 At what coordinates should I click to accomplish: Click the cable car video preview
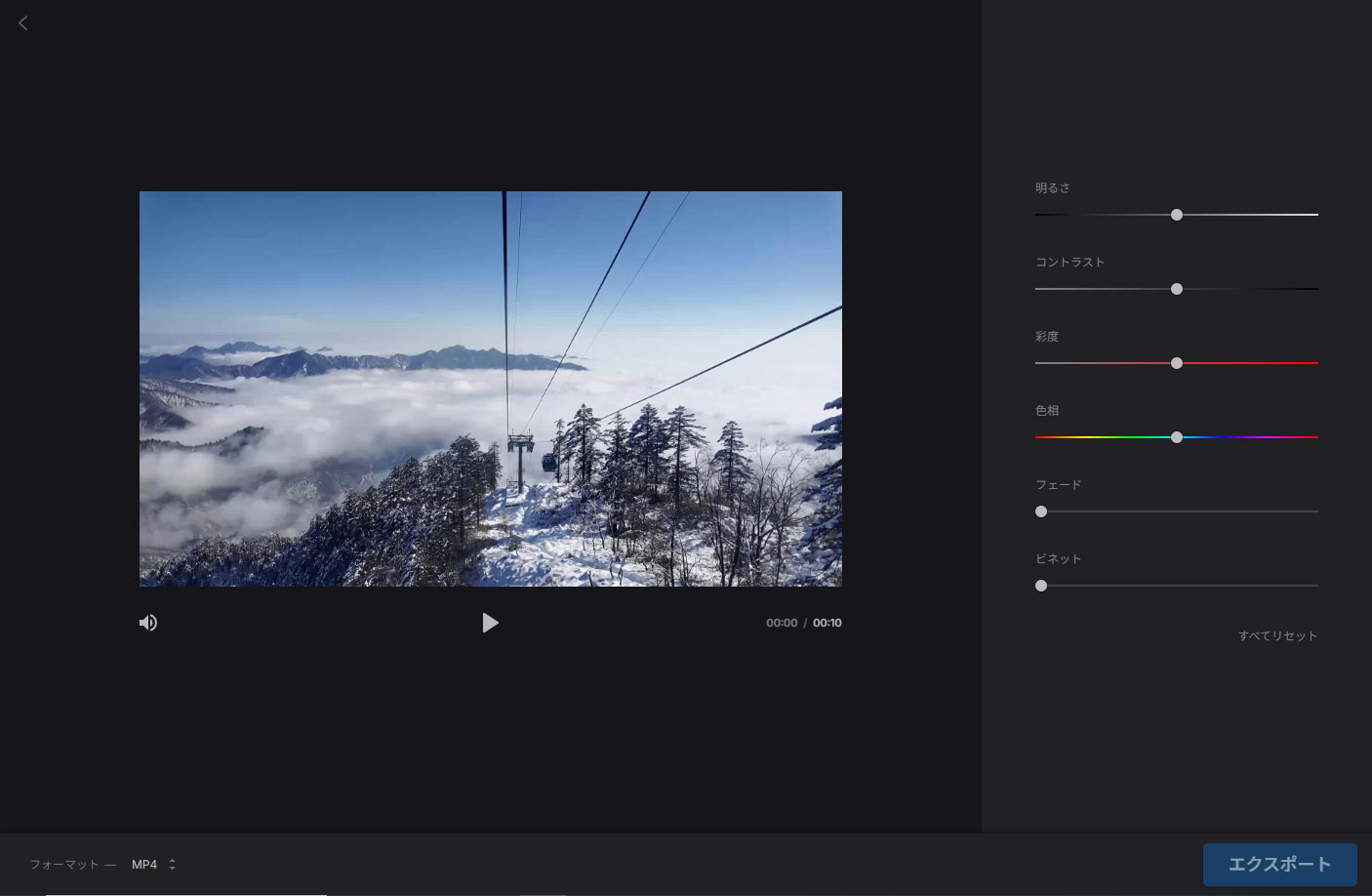(491, 388)
